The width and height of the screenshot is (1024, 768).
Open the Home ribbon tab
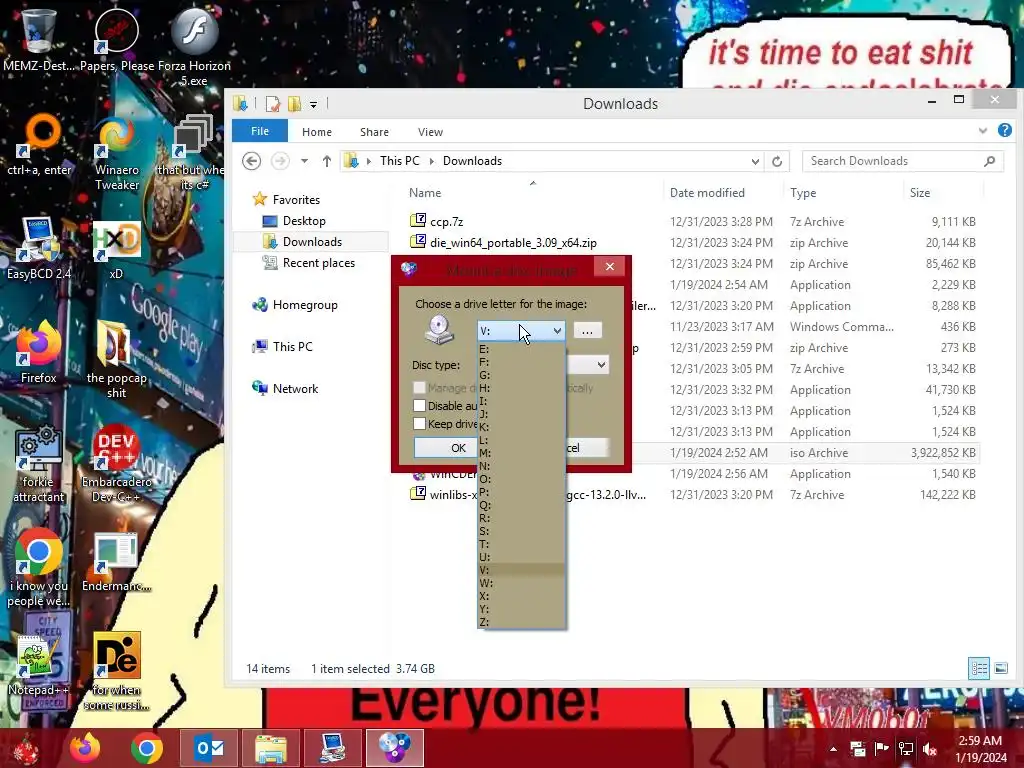pos(317,132)
